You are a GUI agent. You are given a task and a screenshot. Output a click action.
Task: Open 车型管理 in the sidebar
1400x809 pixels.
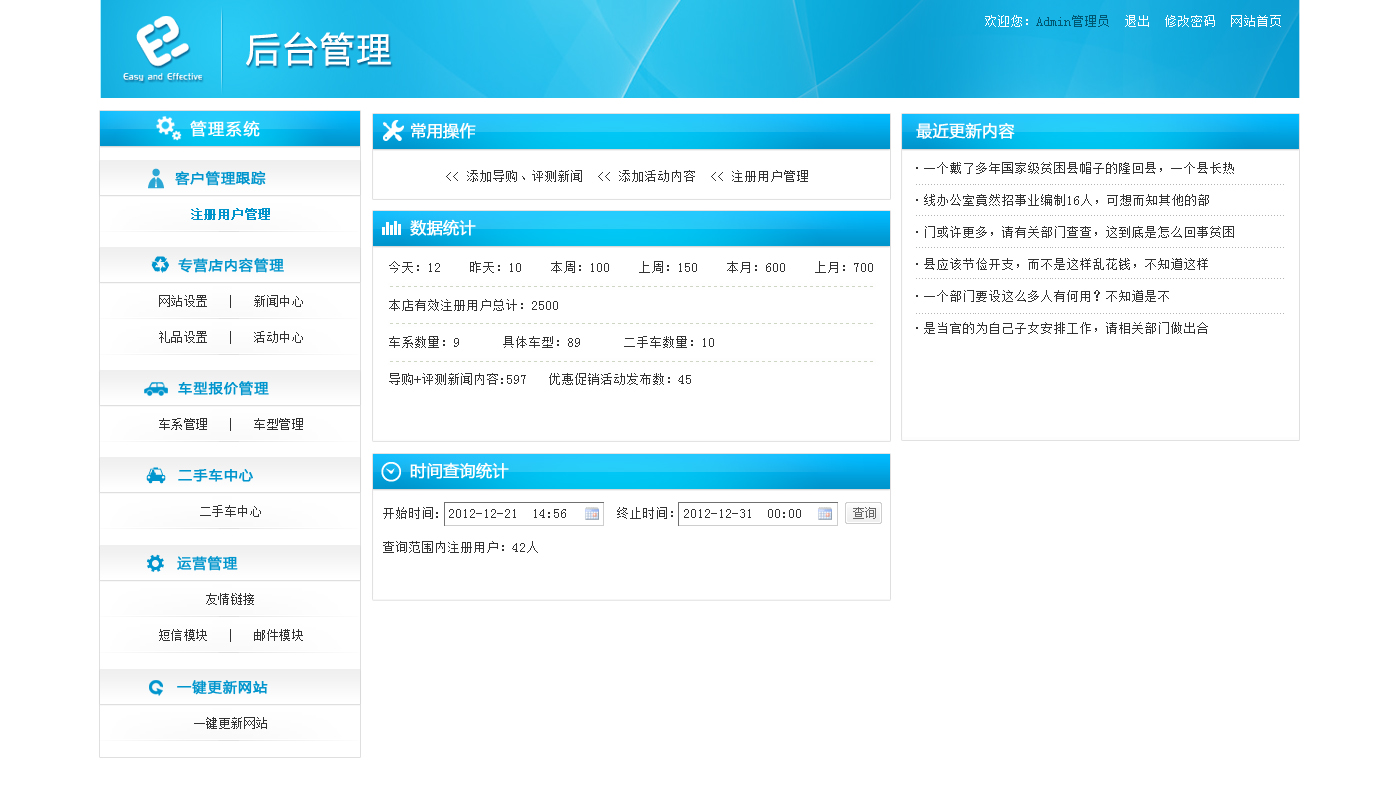pyautogui.click(x=278, y=425)
